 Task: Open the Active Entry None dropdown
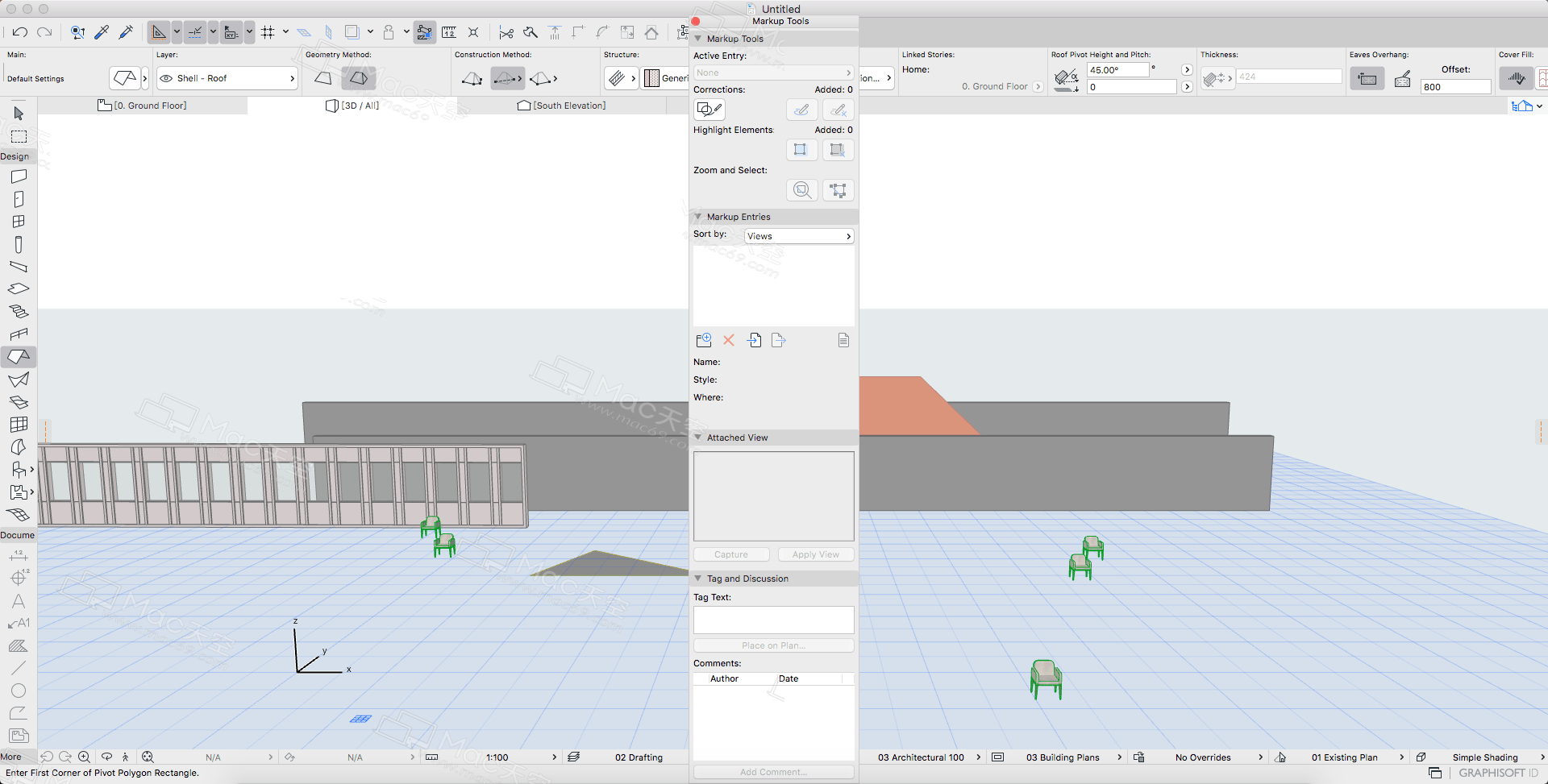click(x=773, y=73)
